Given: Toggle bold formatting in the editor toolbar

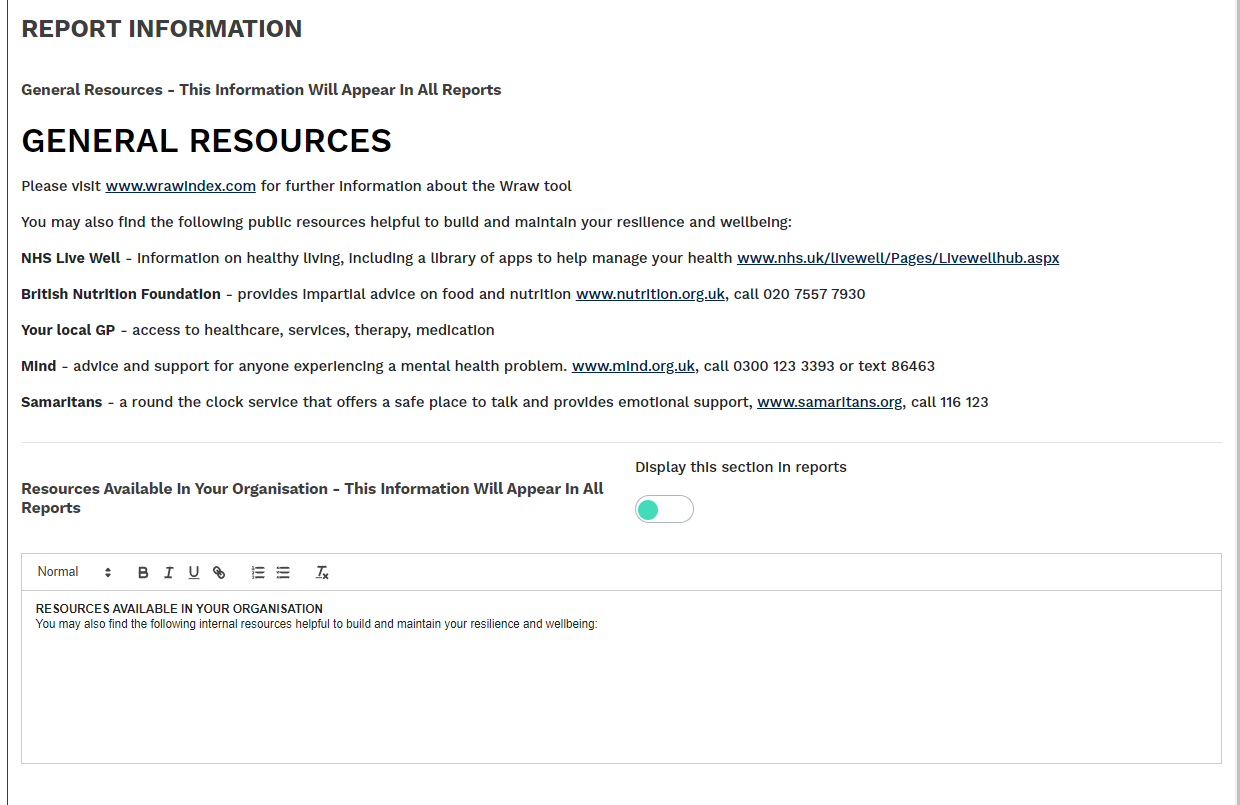Looking at the screenshot, I should (x=143, y=573).
